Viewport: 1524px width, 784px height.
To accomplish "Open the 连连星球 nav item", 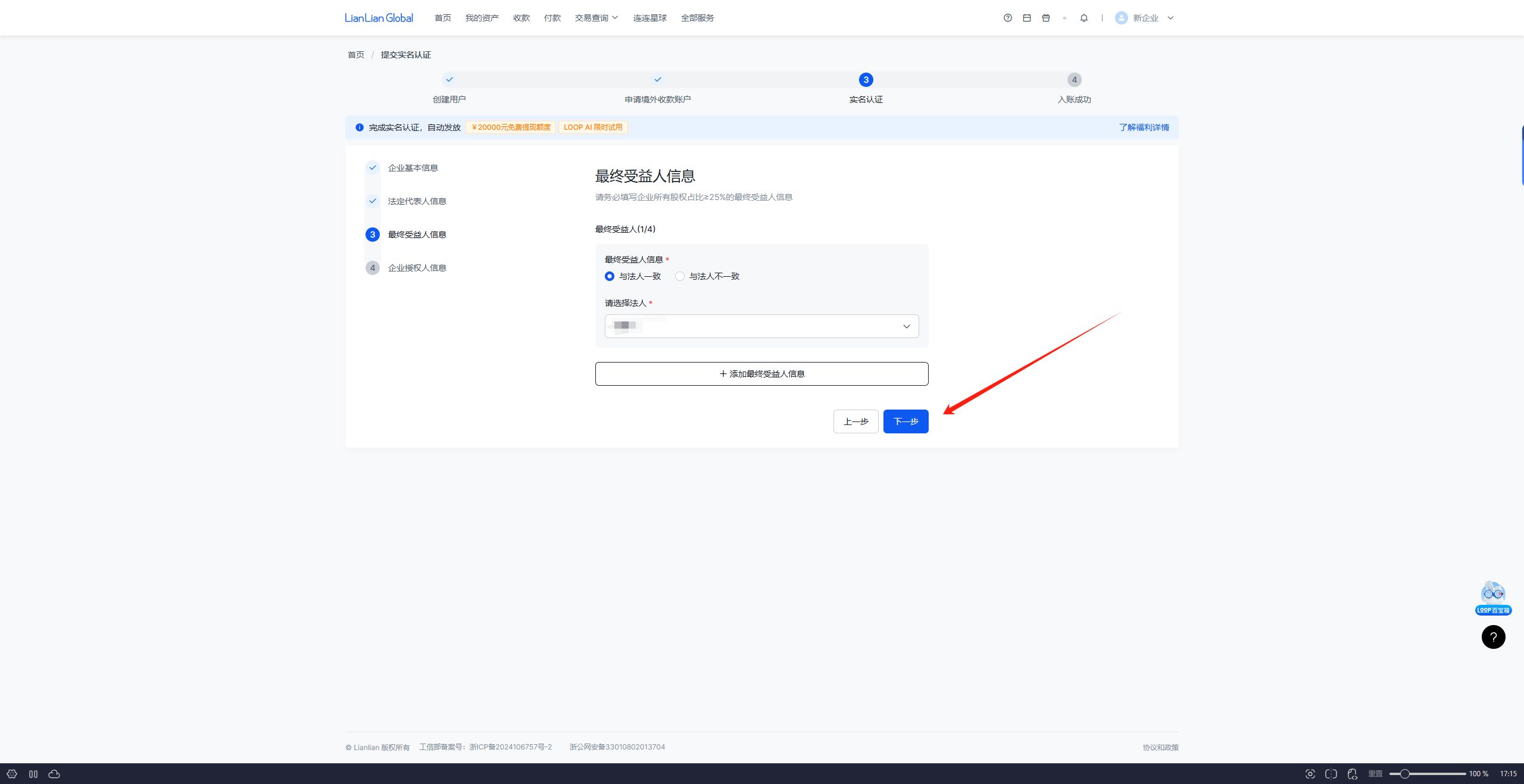I will tap(650, 18).
